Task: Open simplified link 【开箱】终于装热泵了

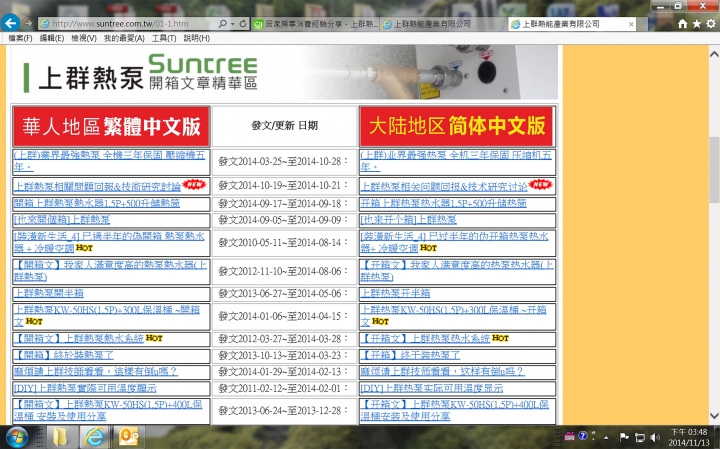Action: (x=410, y=355)
